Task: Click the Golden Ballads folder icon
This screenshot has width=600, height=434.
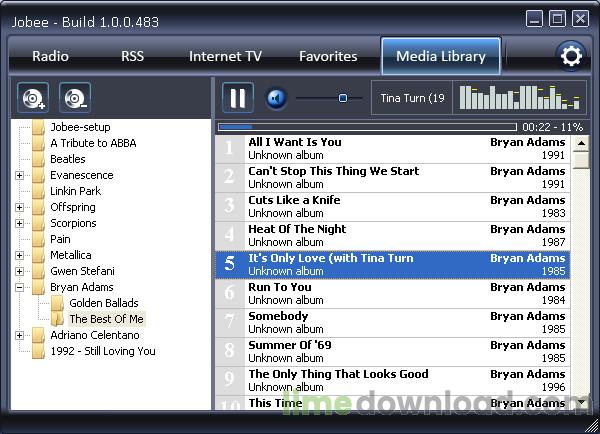Action: pos(58,303)
